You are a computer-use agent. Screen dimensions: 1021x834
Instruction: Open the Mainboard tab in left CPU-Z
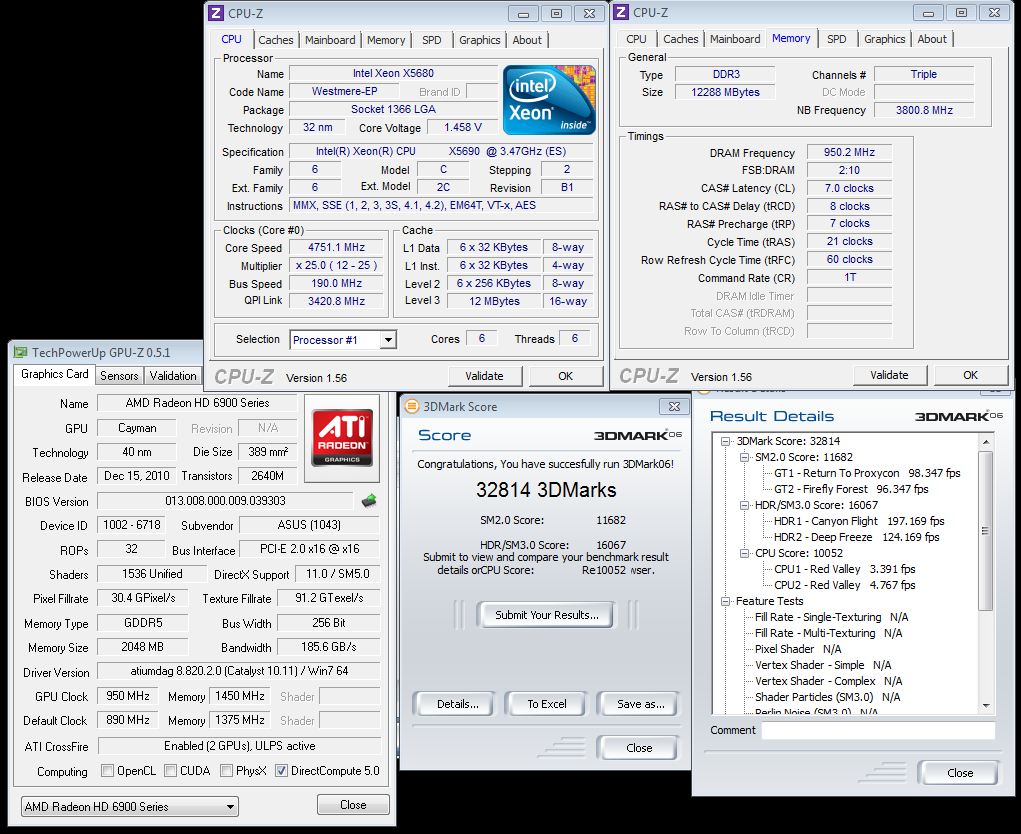(x=330, y=40)
